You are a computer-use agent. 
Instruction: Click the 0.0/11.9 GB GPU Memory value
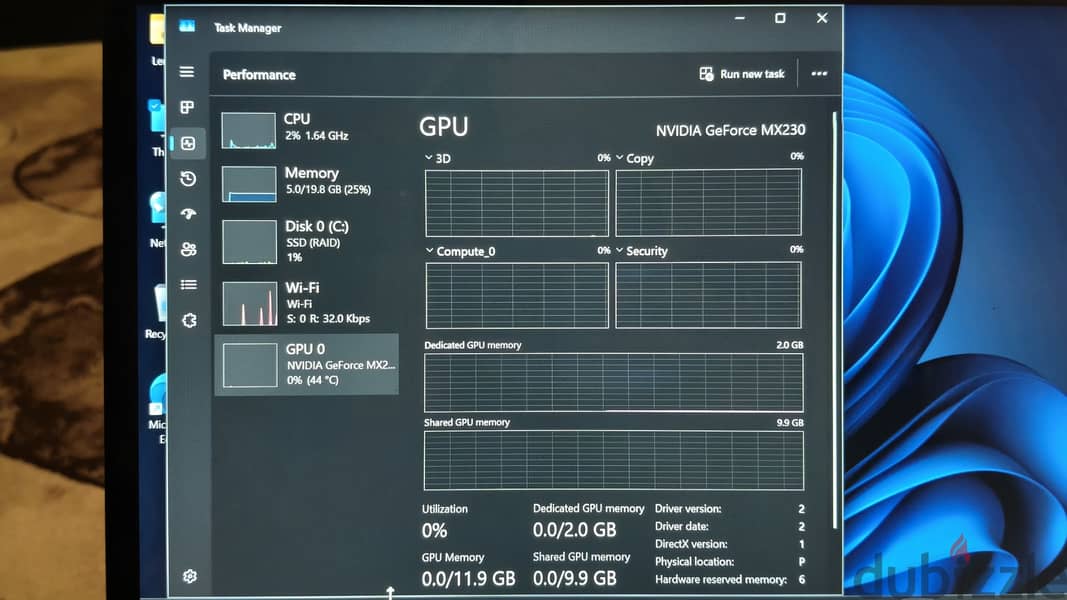click(468, 578)
